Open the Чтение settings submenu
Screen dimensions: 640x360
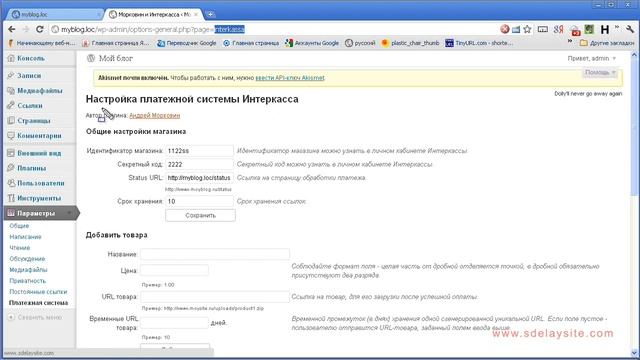[20, 248]
